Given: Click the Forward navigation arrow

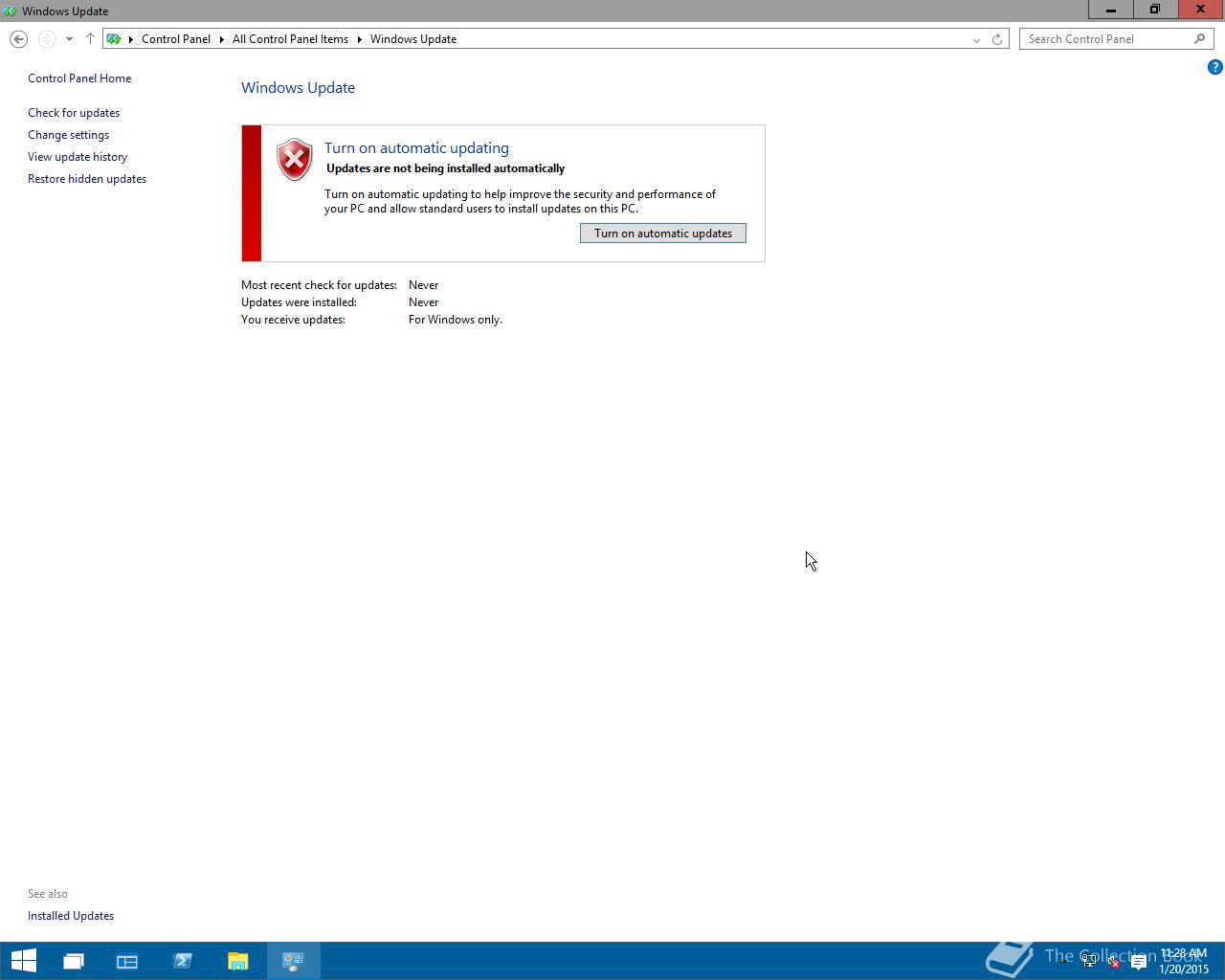Looking at the screenshot, I should point(47,39).
